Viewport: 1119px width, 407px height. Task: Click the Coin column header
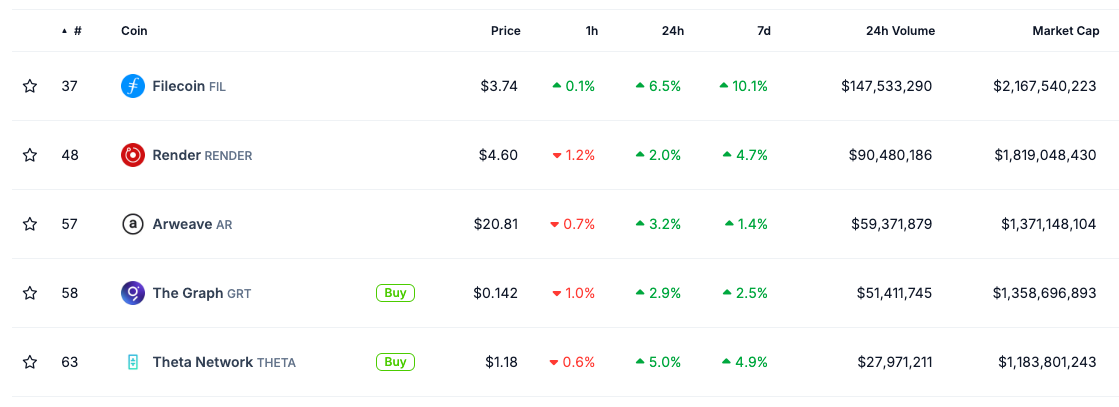pyautogui.click(x=134, y=31)
